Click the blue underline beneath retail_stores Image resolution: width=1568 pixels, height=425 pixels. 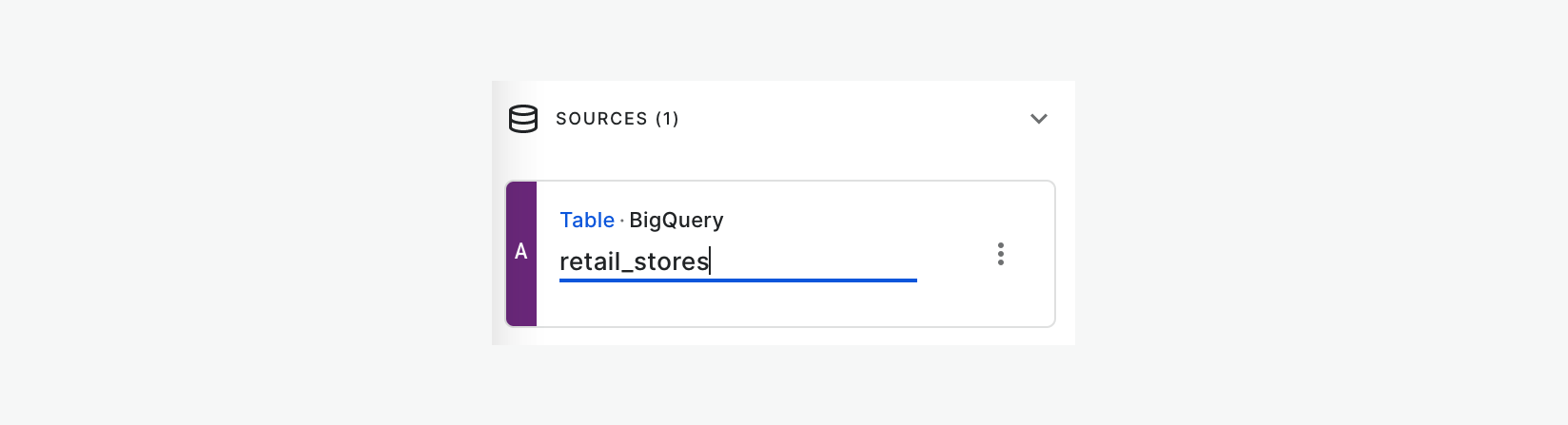(737, 280)
